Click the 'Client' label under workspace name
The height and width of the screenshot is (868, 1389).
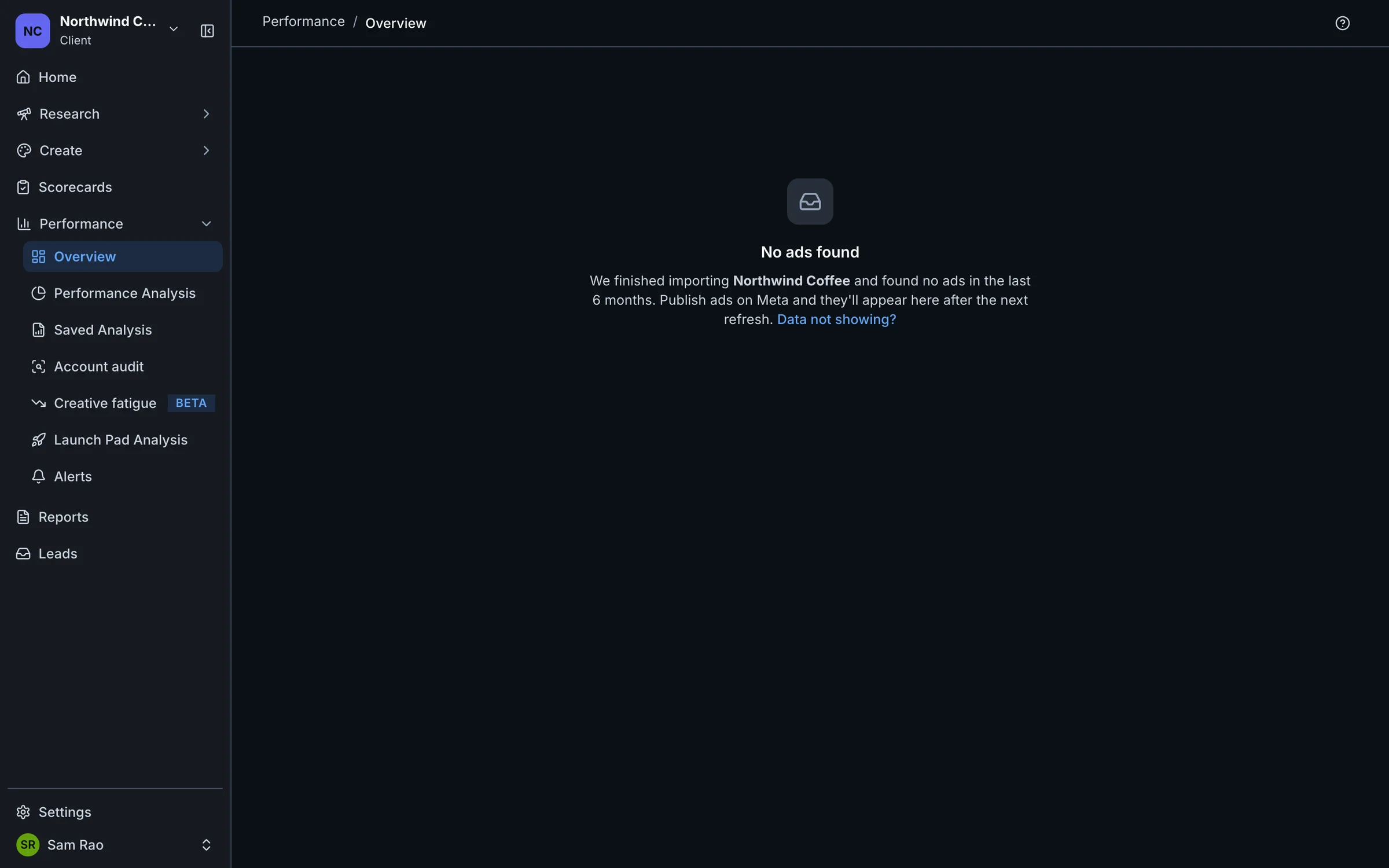point(75,41)
